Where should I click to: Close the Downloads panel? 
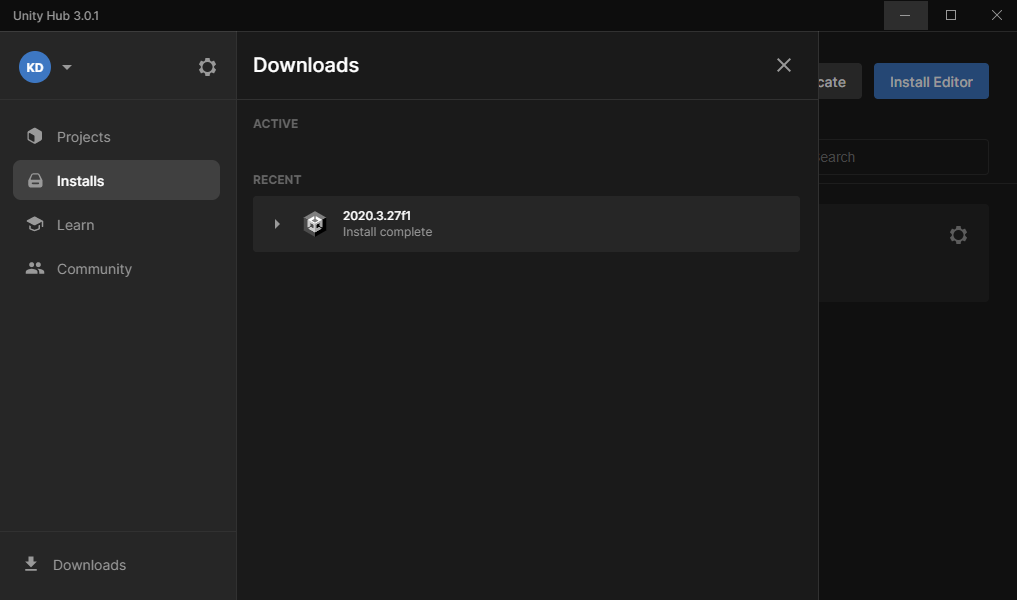784,65
